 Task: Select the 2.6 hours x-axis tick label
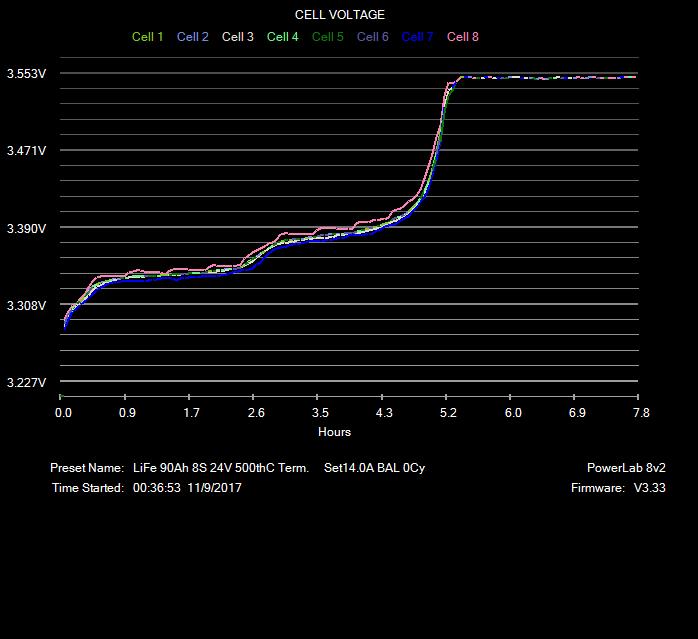coord(256,412)
